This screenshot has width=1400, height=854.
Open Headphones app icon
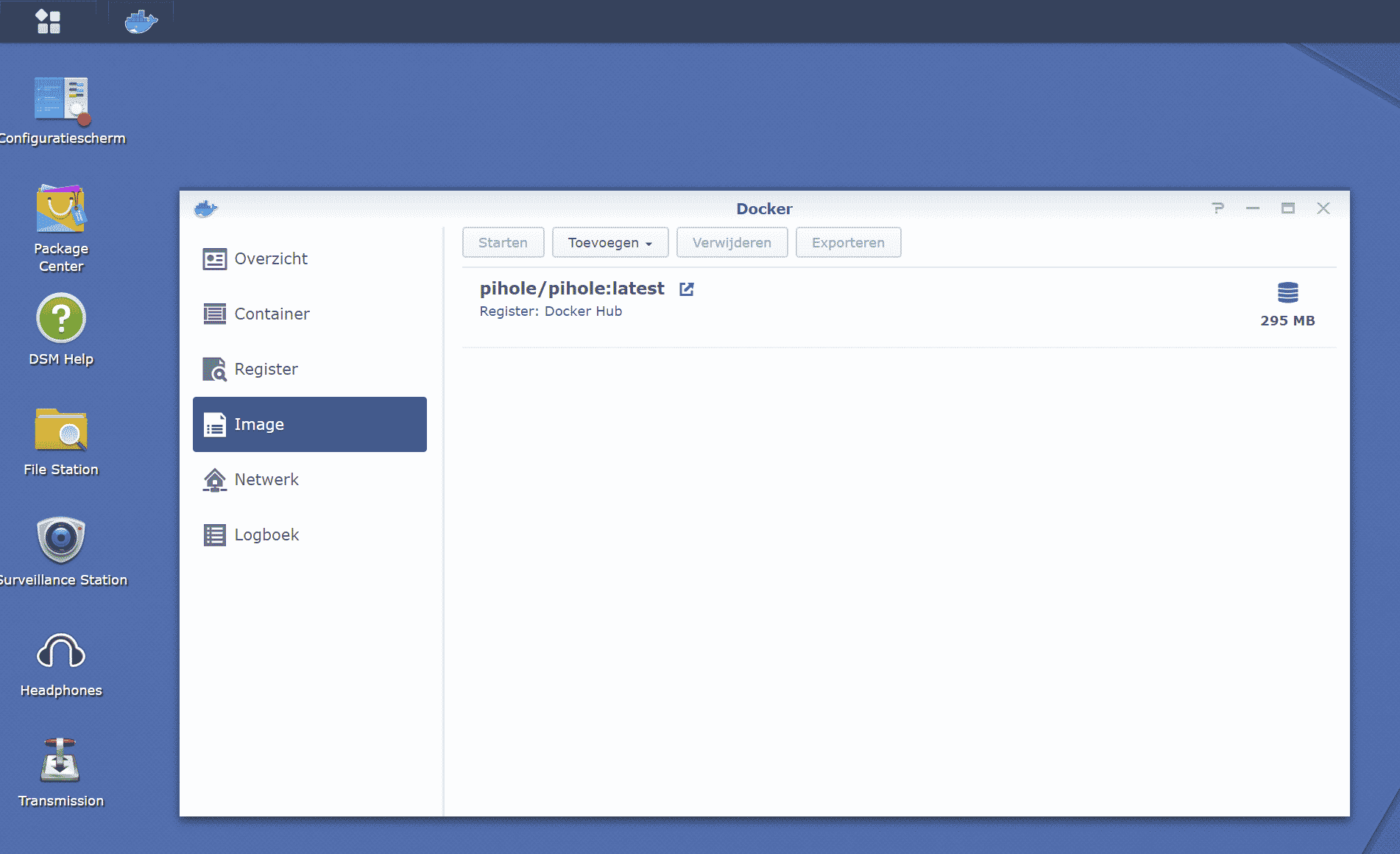(x=61, y=651)
